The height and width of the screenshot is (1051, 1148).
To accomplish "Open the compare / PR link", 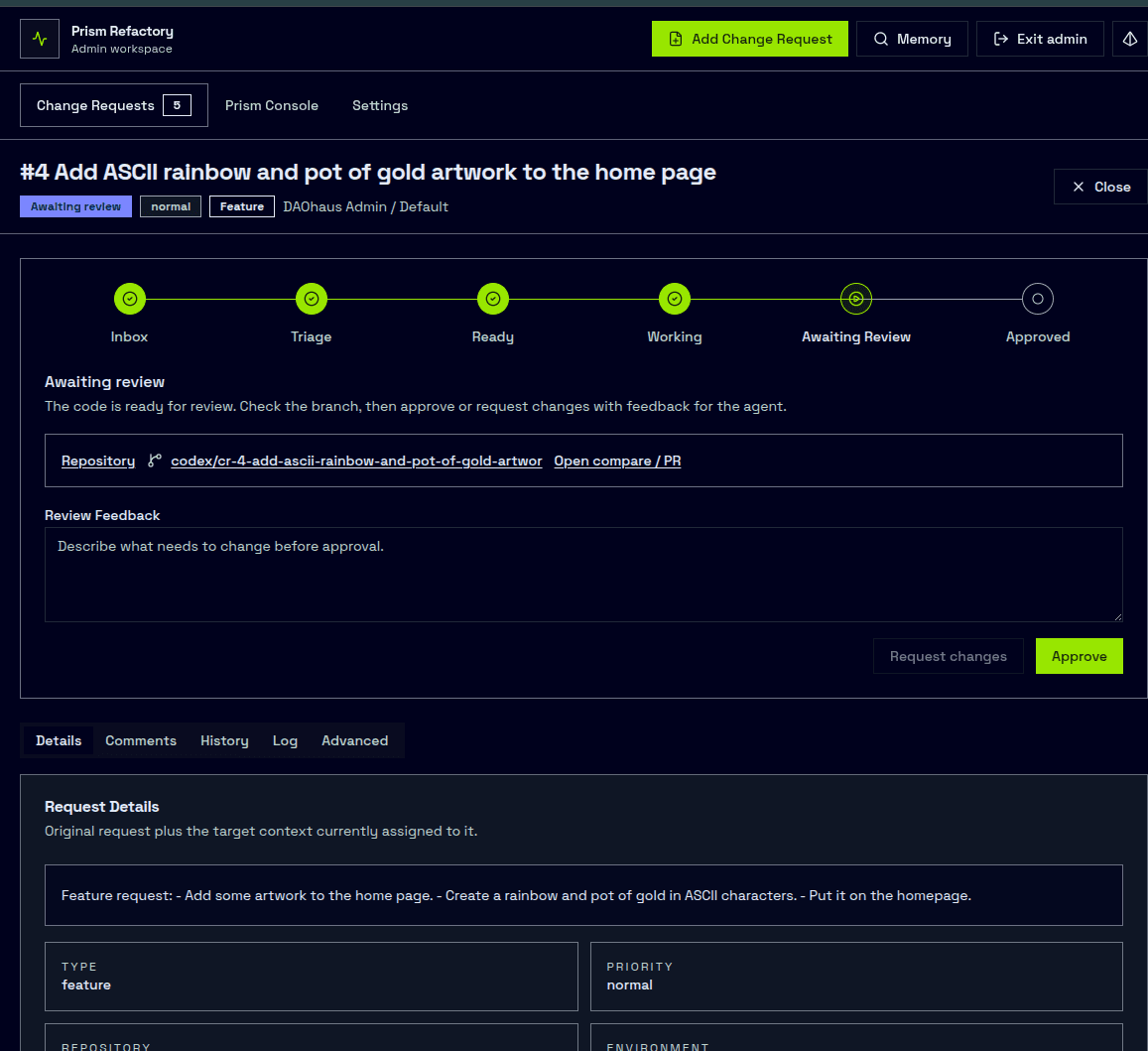I will point(616,460).
